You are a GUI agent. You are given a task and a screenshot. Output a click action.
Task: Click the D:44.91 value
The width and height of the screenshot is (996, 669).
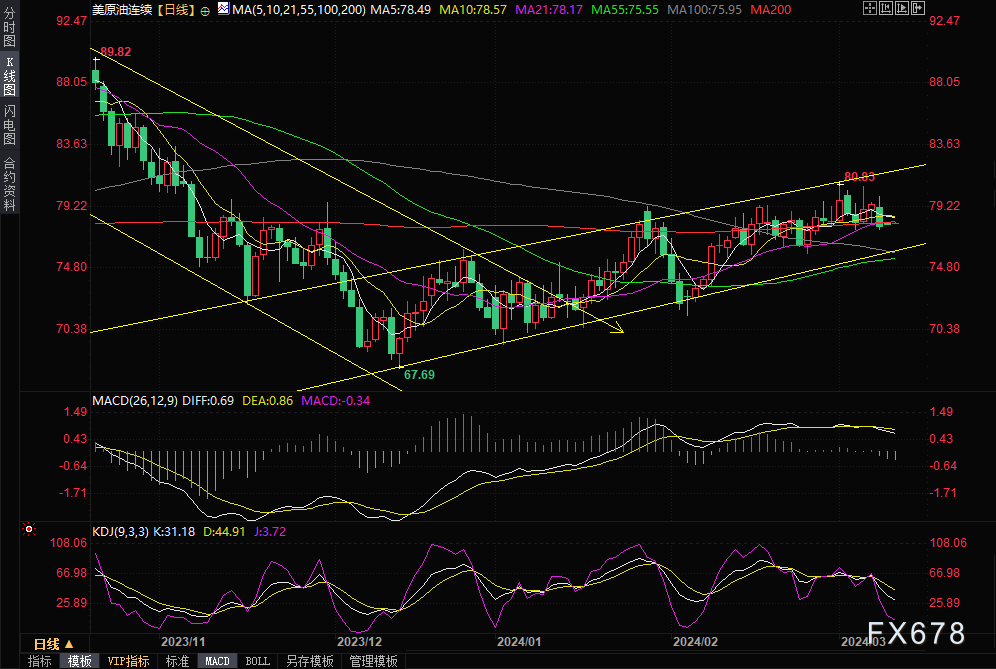click(224, 532)
